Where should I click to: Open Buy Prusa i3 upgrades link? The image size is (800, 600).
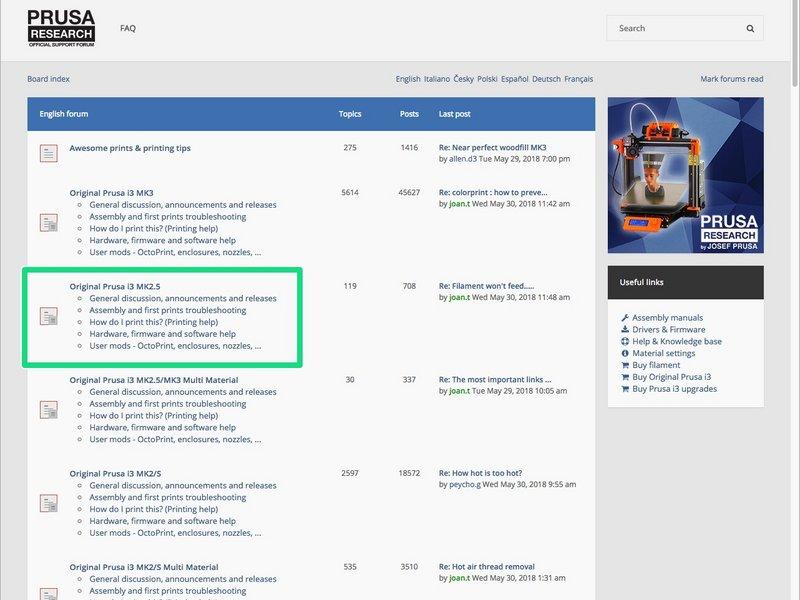pyautogui.click(x=674, y=389)
